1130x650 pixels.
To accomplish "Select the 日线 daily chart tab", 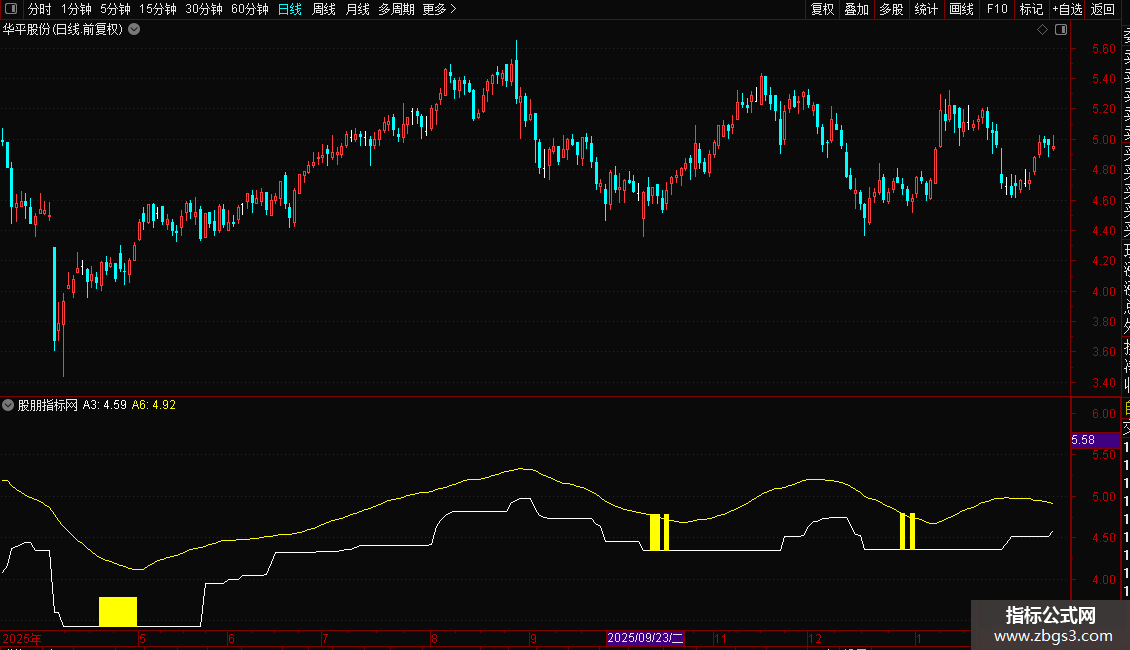I will click(290, 9).
